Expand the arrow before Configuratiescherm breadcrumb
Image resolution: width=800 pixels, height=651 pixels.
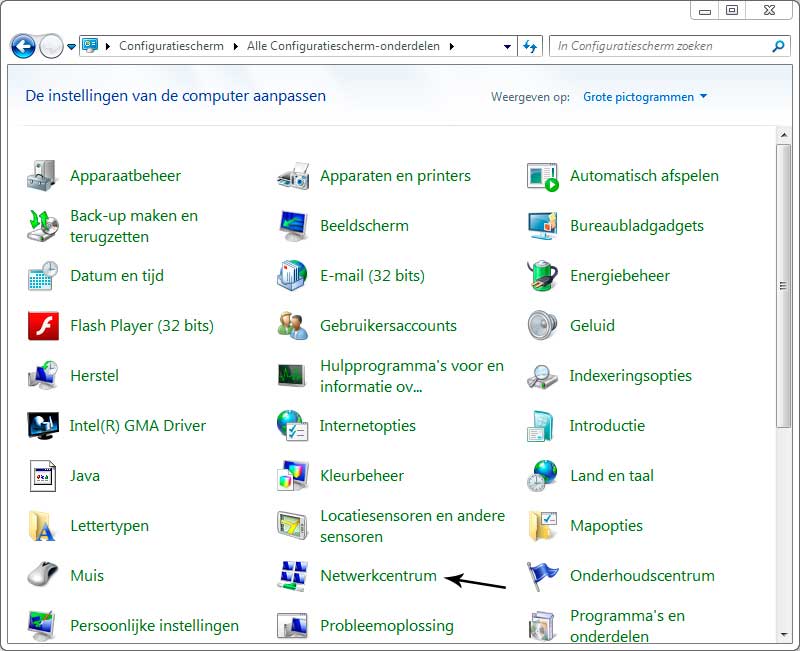[x=108, y=46]
